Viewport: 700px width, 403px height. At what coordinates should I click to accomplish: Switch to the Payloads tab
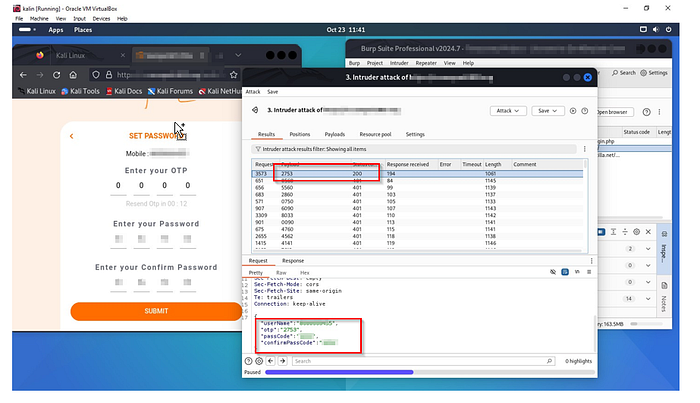click(x=334, y=134)
